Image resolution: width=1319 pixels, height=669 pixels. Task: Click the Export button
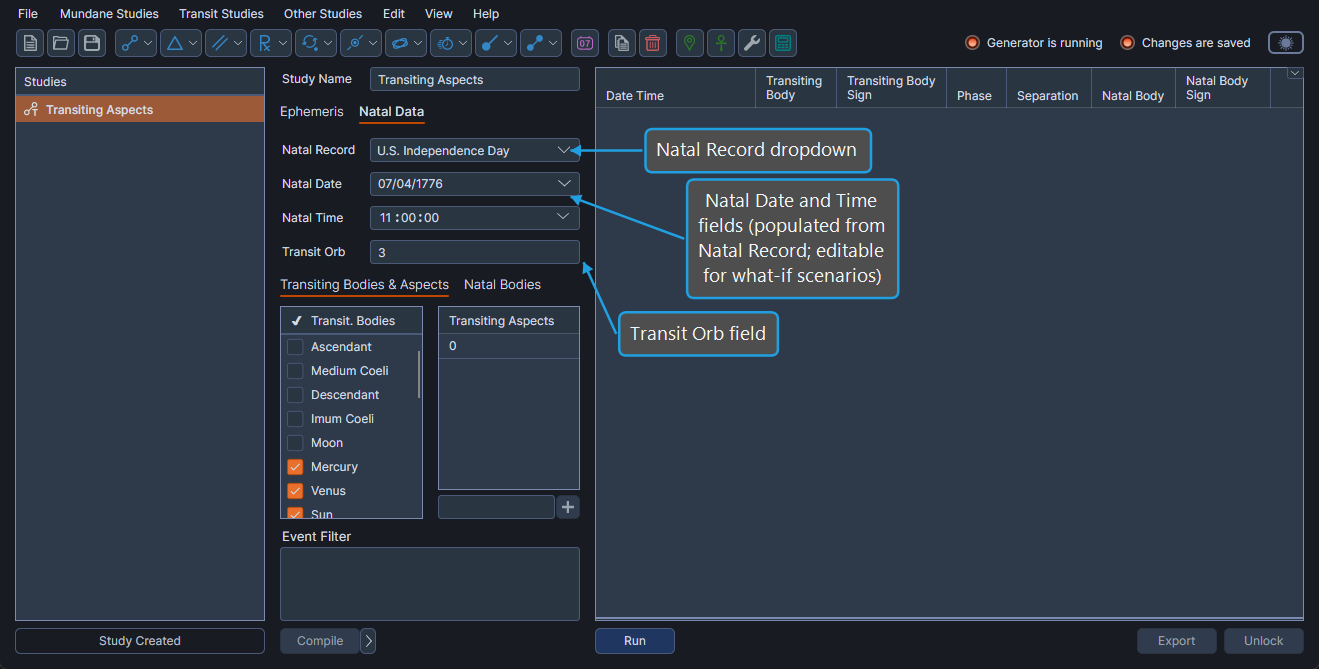point(1177,641)
